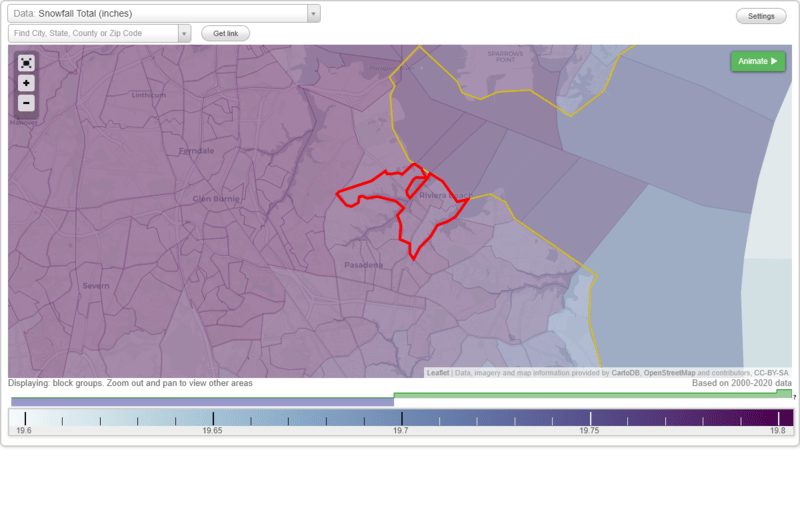Screen dimensions: 800x514
Task: Open the Settings button
Action: [761, 16]
